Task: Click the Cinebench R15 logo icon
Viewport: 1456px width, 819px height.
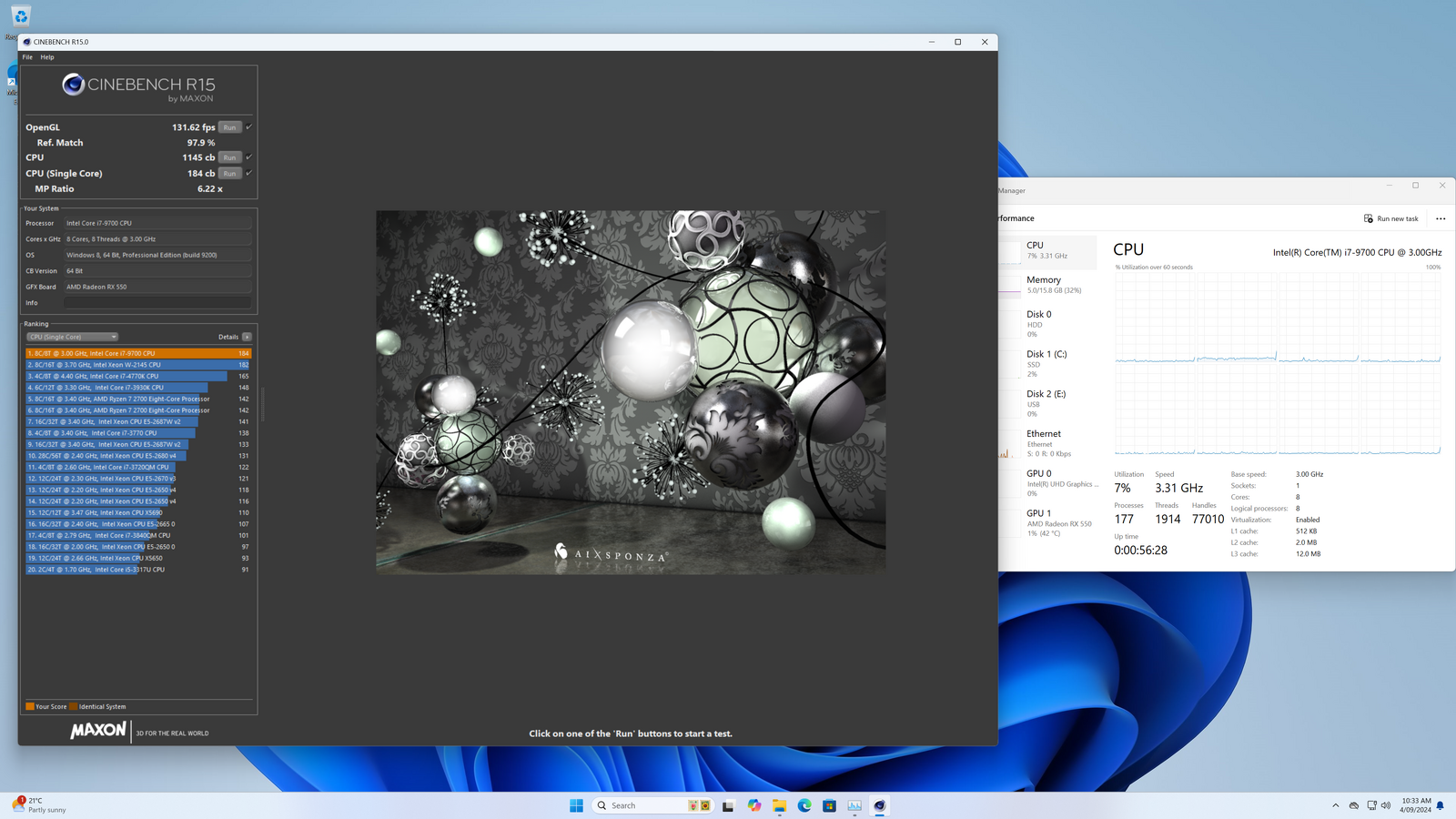Action: [73, 85]
